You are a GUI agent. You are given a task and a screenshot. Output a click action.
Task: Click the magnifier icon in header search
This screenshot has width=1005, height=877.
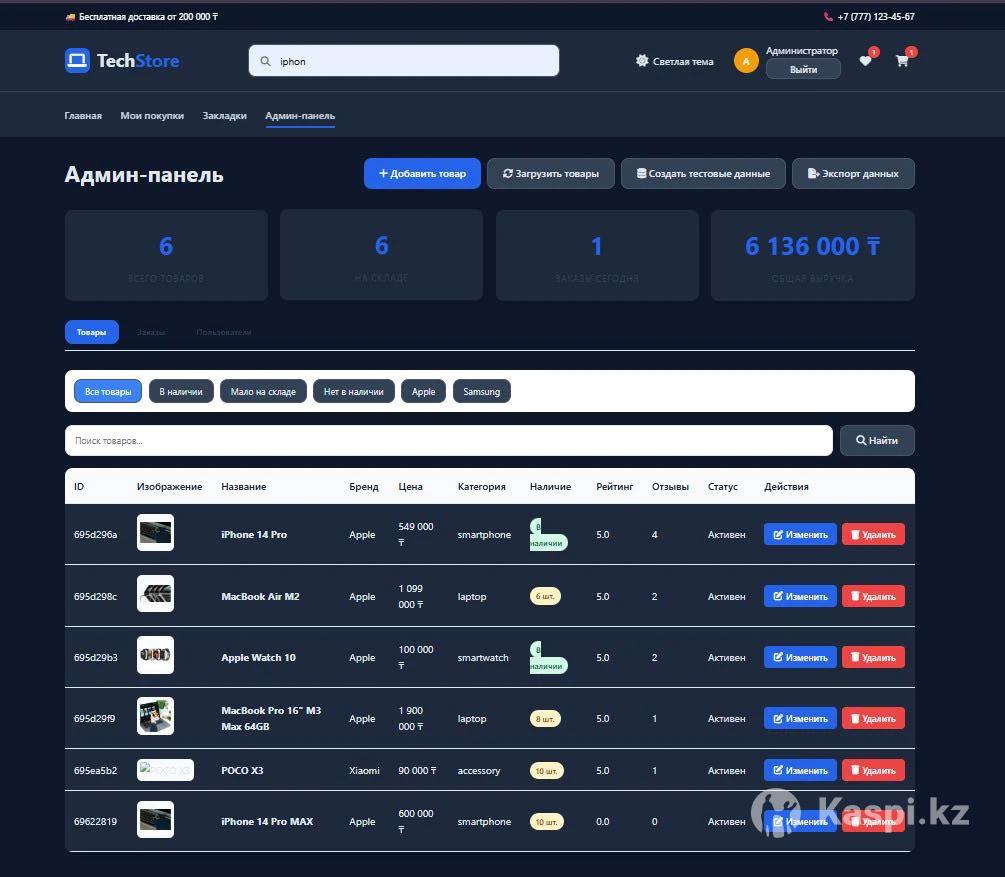pyautogui.click(x=265, y=61)
